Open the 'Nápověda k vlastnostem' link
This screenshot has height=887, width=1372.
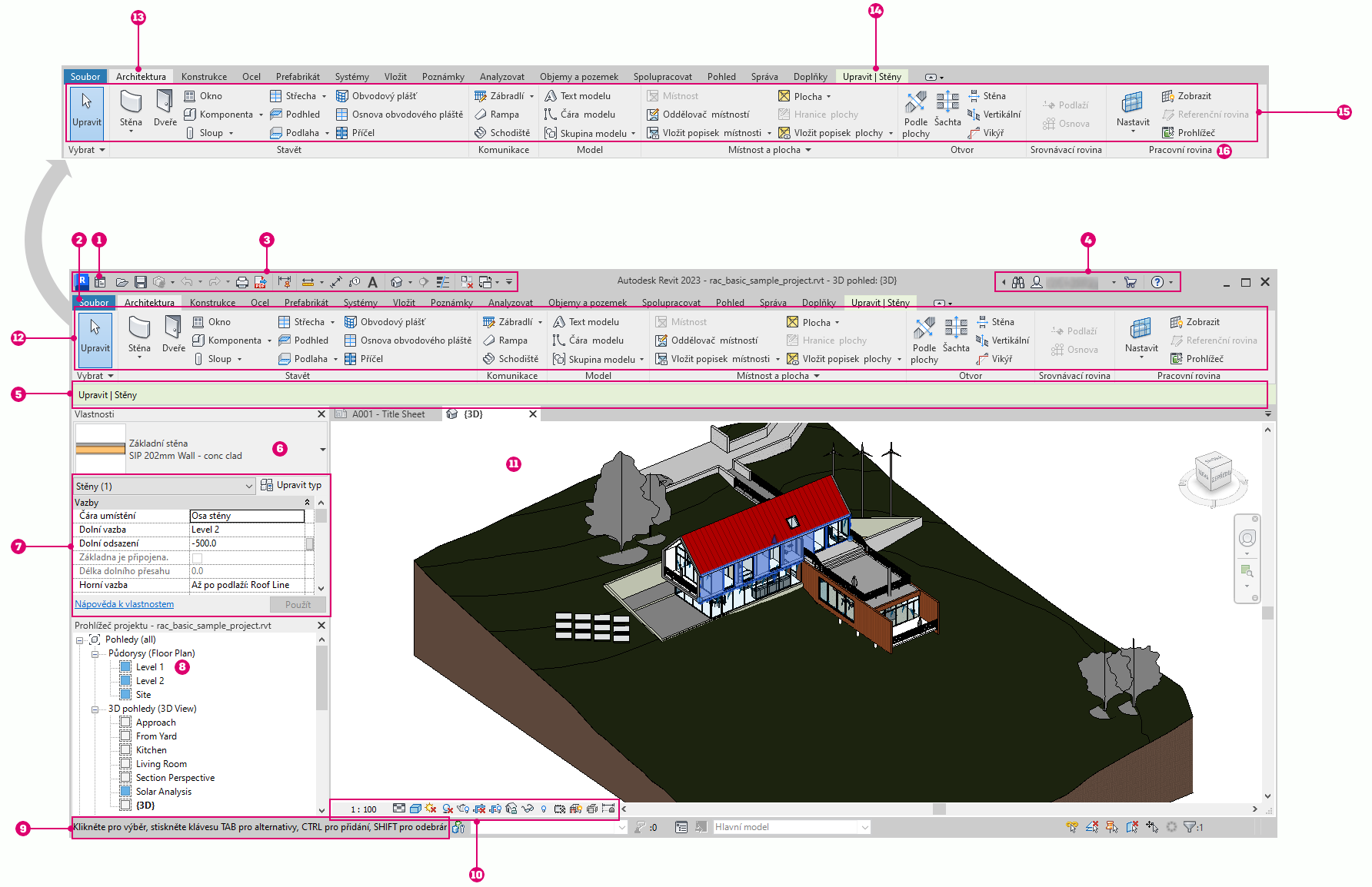point(125,604)
